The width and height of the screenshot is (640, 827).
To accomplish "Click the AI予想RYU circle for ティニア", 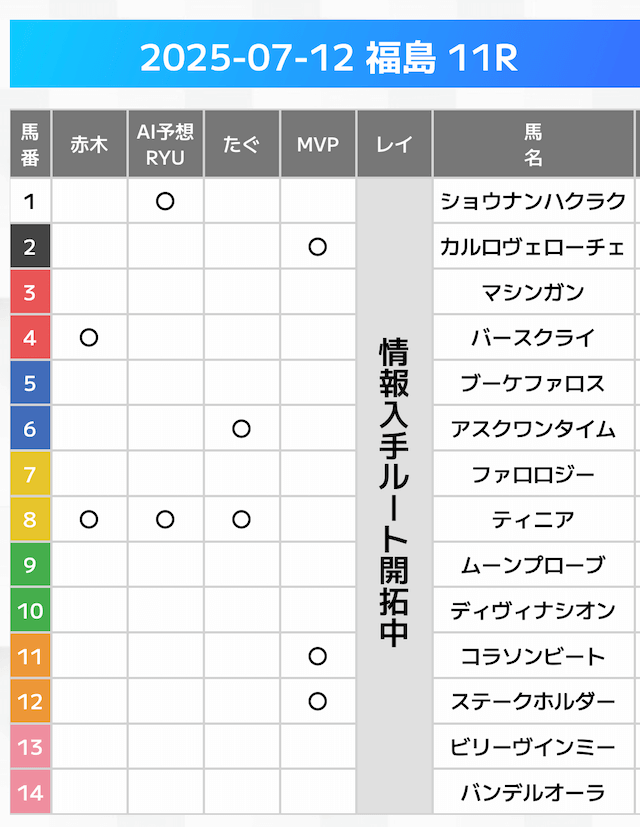I will tap(166, 519).
